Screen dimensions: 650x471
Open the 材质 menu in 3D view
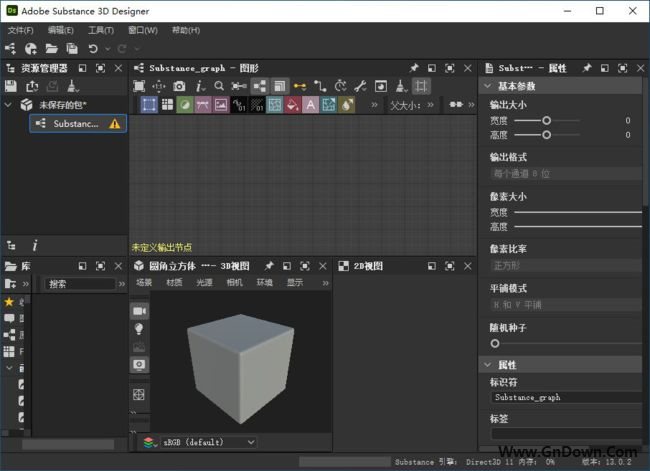pyautogui.click(x=174, y=283)
